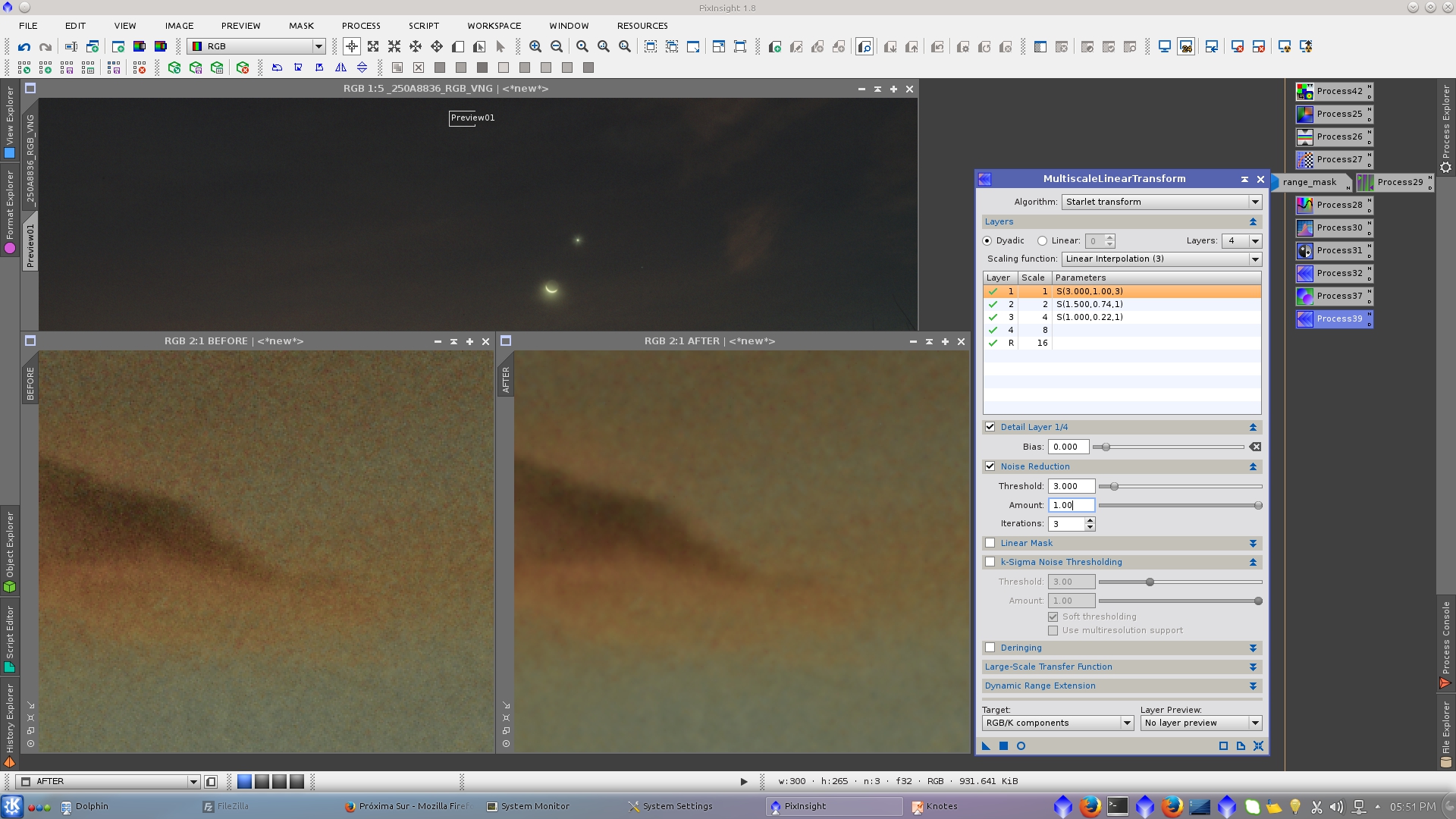The width and height of the screenshot is (1456, 819).
Task: Enable k-Sigma Noise Thresholding checkbox
Action: pyautogui.click(x=990, y=562)
